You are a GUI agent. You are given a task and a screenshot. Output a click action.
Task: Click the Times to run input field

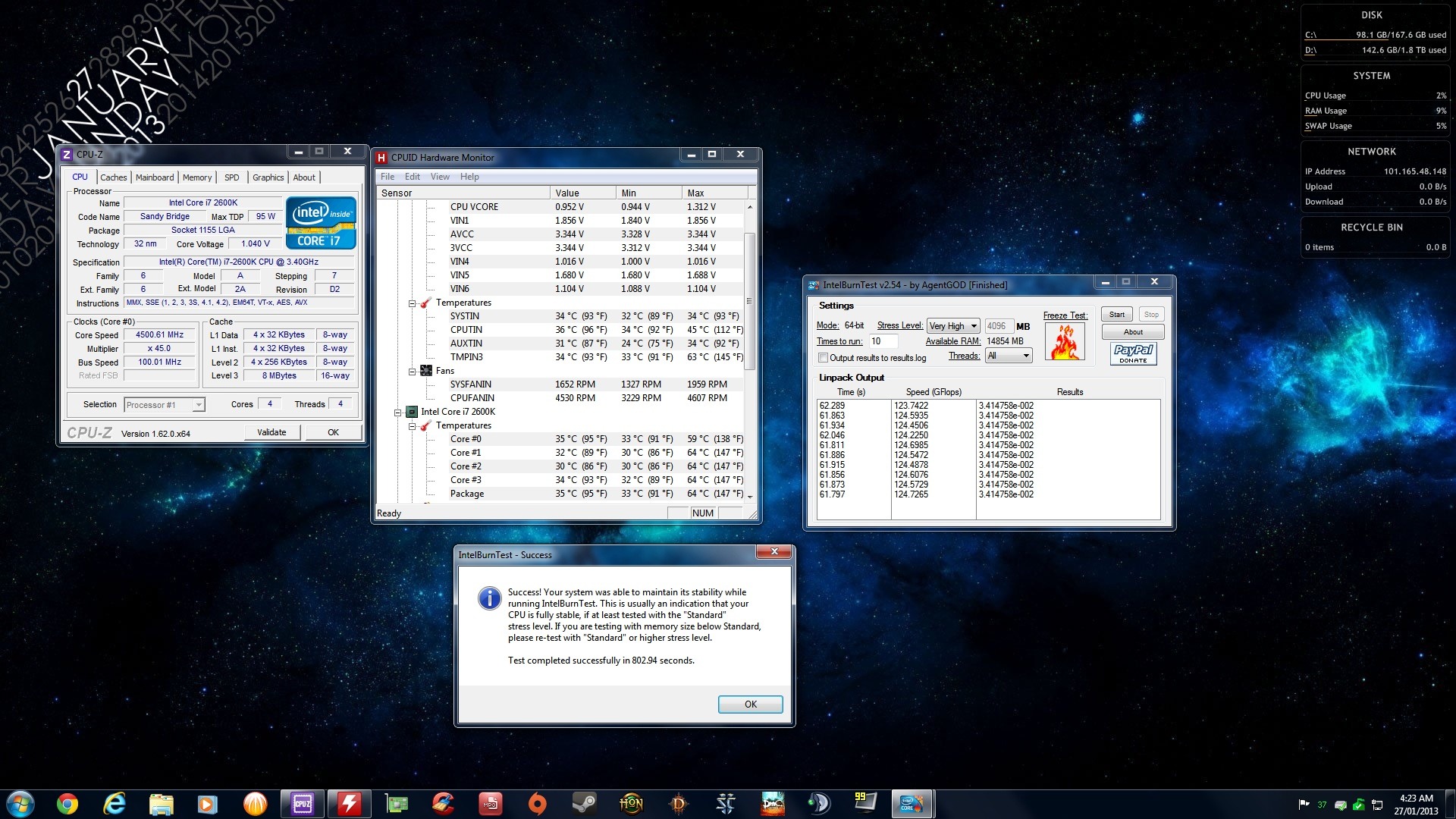[x=883, y=341]
